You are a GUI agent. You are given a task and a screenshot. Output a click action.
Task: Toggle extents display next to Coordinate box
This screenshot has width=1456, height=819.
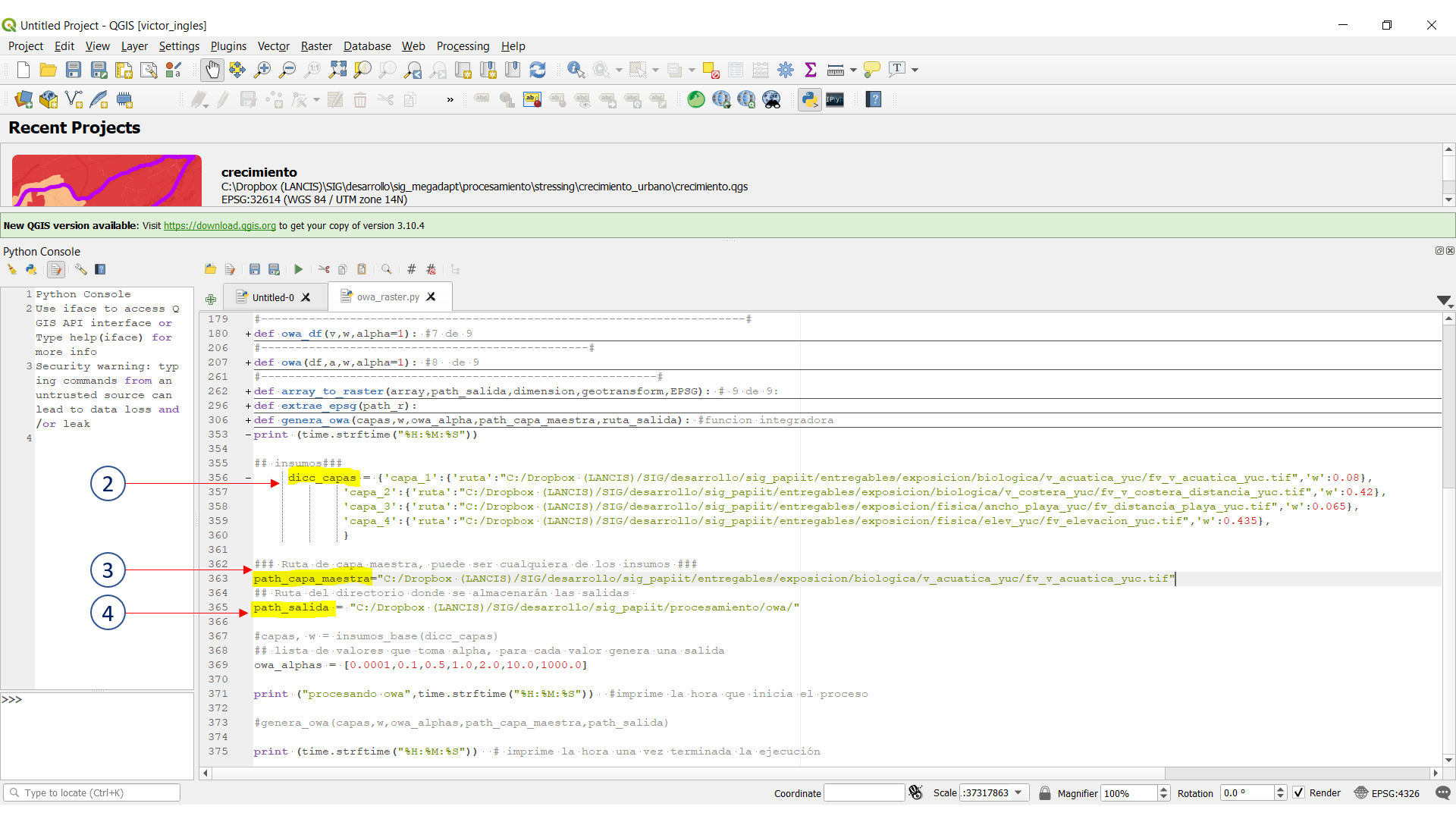[915, 793]
